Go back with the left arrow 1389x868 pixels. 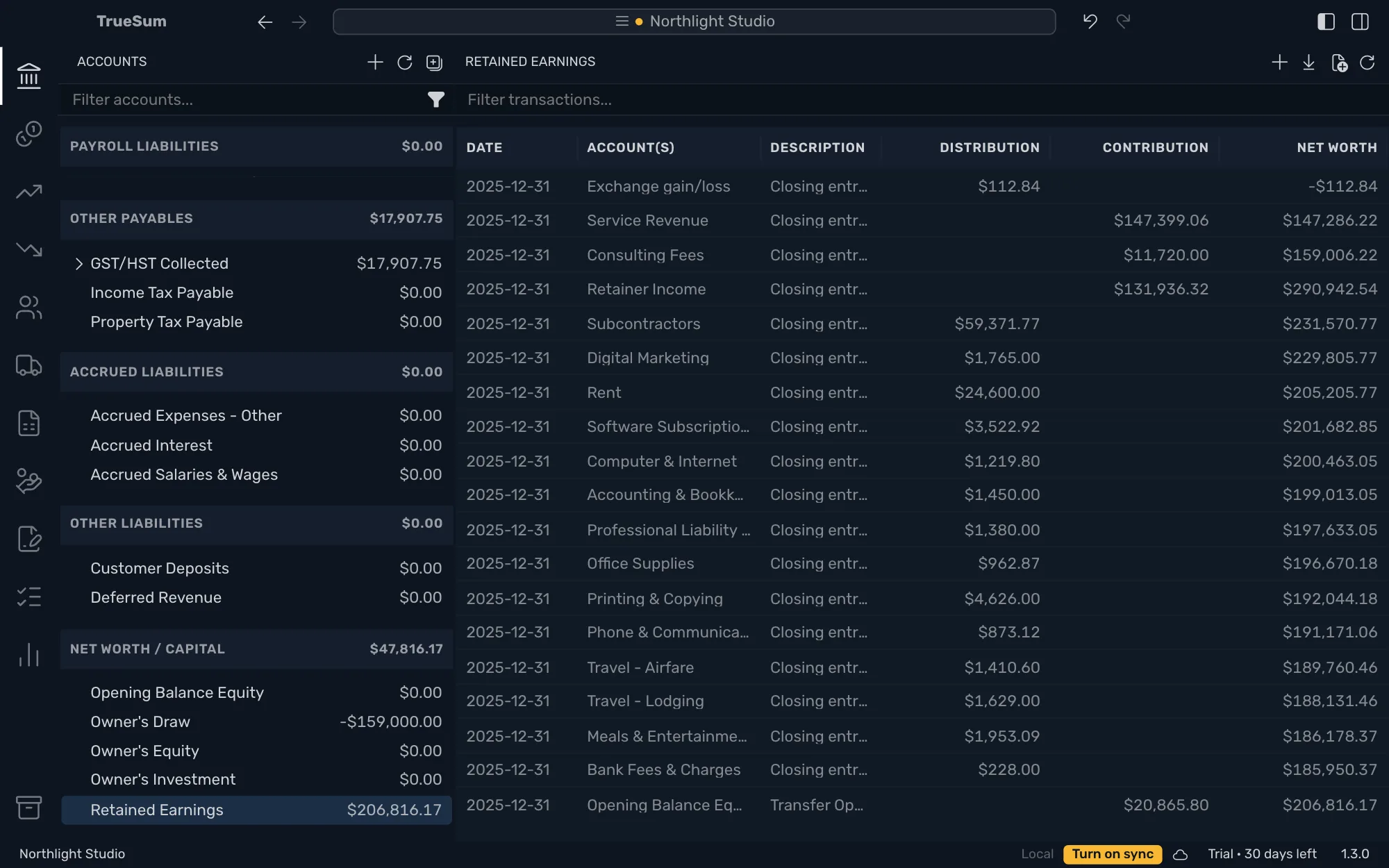265,22
